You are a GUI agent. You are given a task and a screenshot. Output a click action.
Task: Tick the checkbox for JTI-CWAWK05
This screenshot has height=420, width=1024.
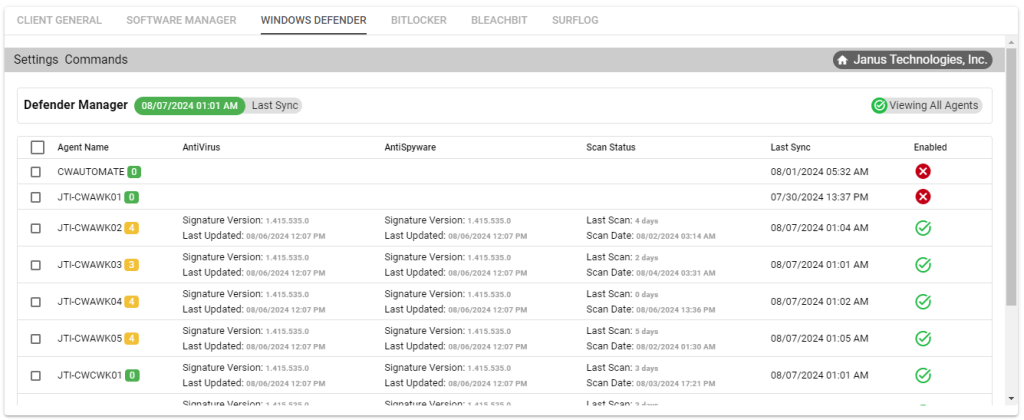click(x=36, y=338)
